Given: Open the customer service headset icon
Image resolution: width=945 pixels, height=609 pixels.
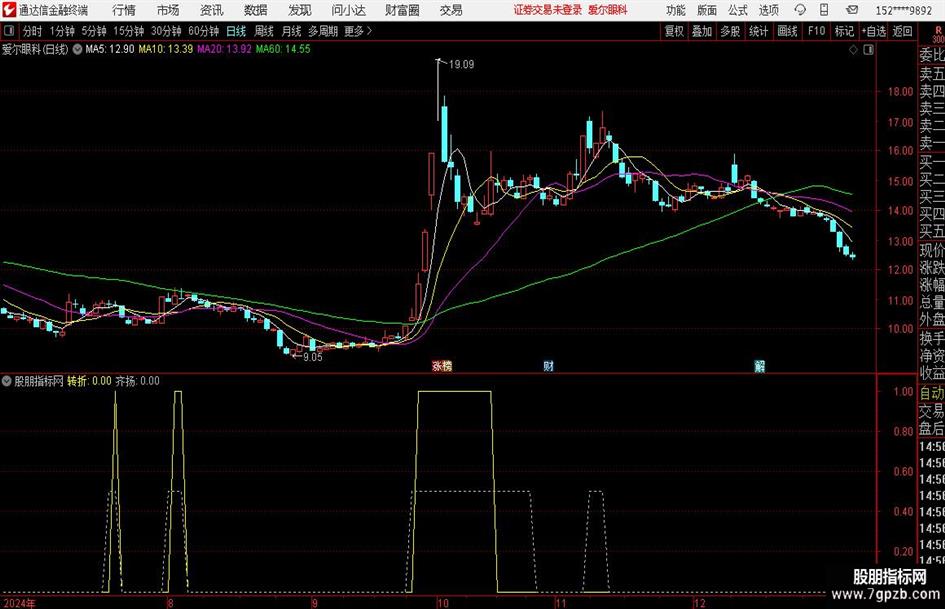Looking at the screenshot, I should (800, 10).
